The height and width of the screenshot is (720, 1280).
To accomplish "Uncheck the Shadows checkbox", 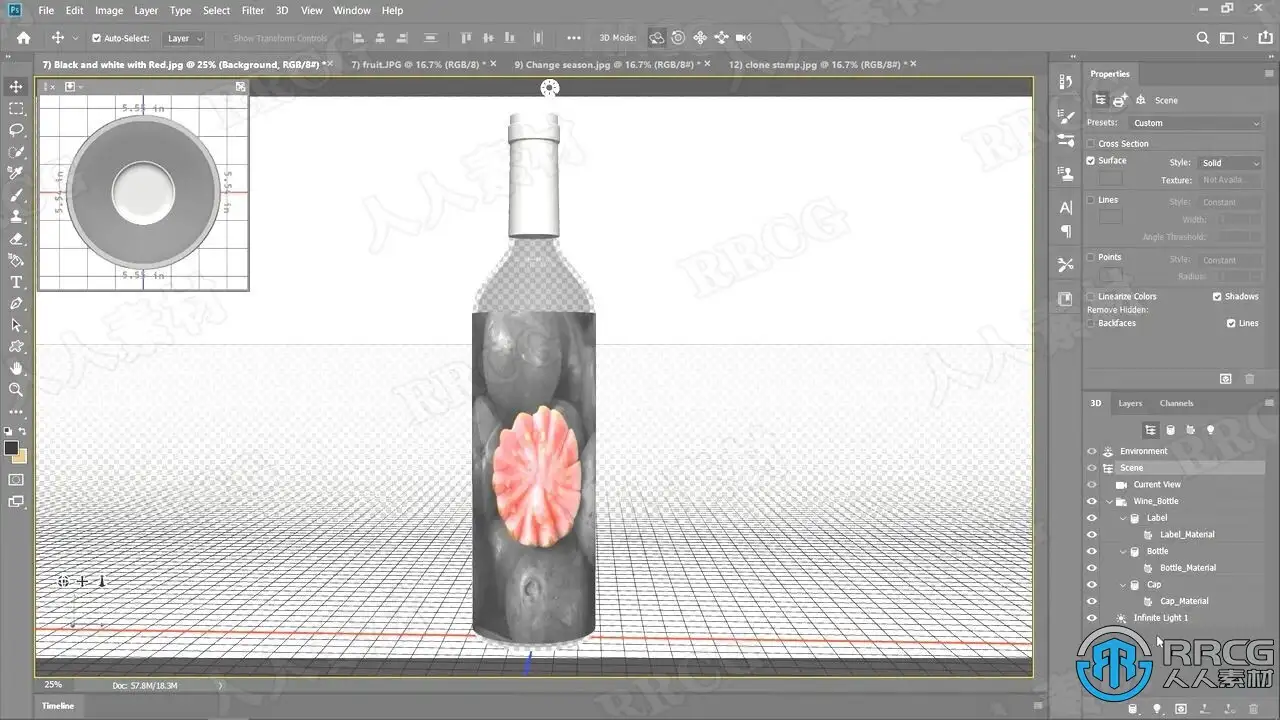I will [1217, 297].
